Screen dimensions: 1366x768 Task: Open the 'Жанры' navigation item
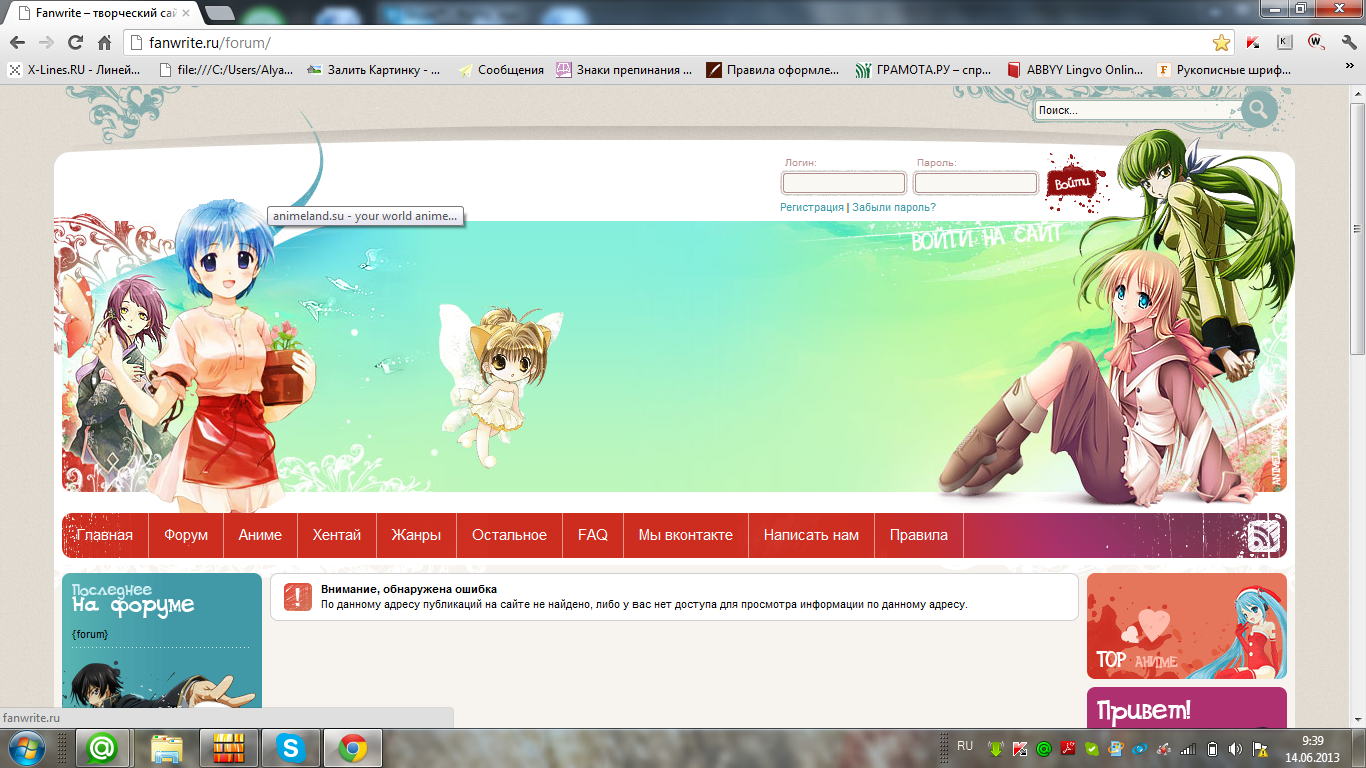pos(416,535)
